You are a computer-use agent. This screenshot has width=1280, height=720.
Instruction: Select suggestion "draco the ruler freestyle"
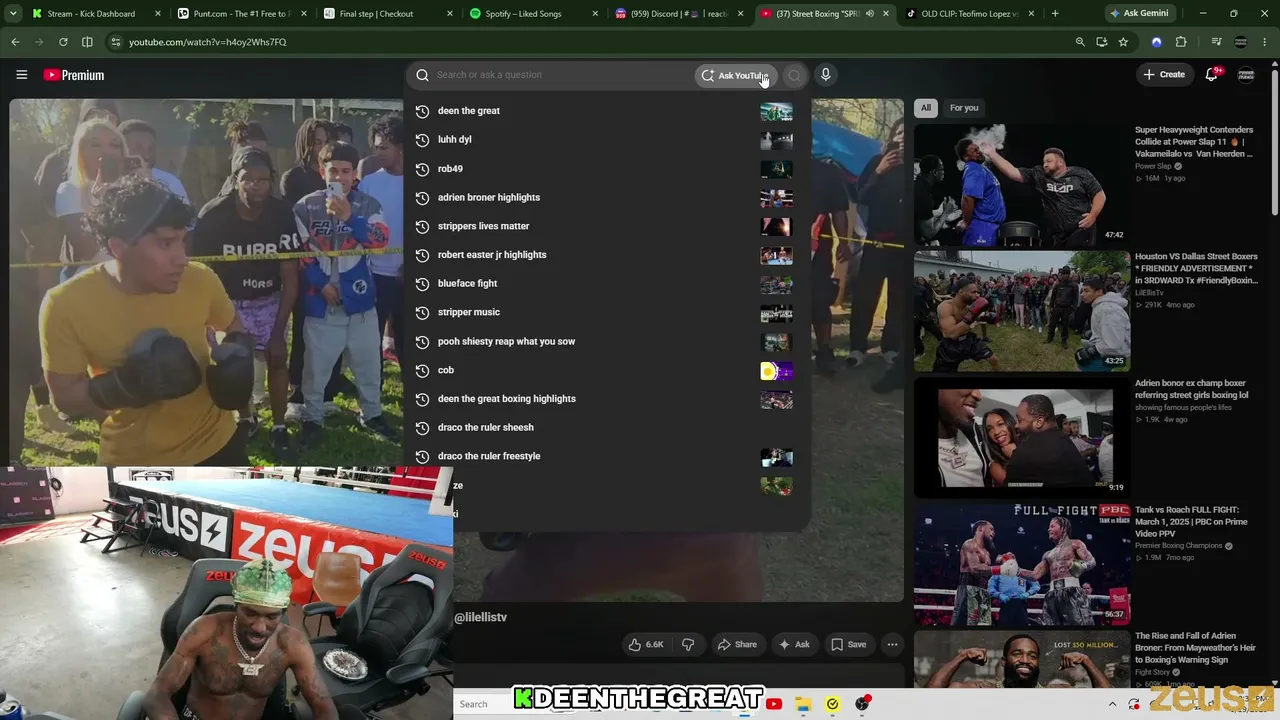click(607, 456)
